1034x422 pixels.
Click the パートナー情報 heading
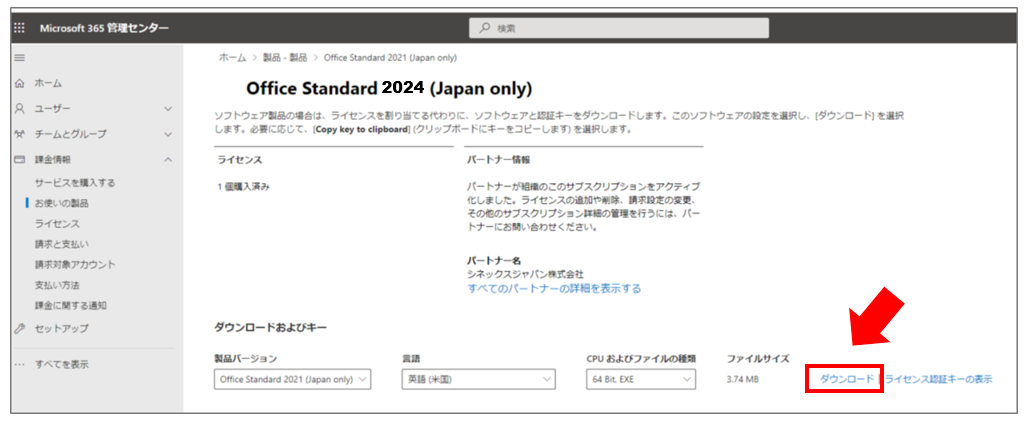pos(499,160)
